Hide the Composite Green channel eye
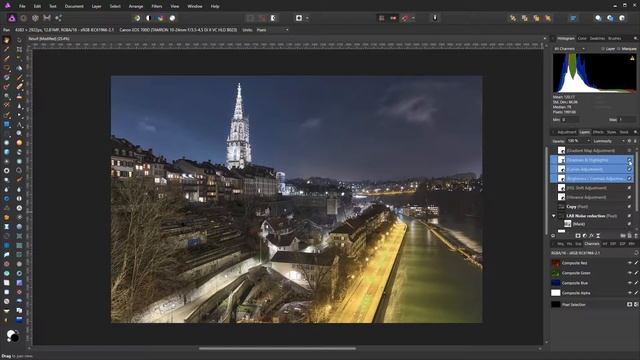 630,273
